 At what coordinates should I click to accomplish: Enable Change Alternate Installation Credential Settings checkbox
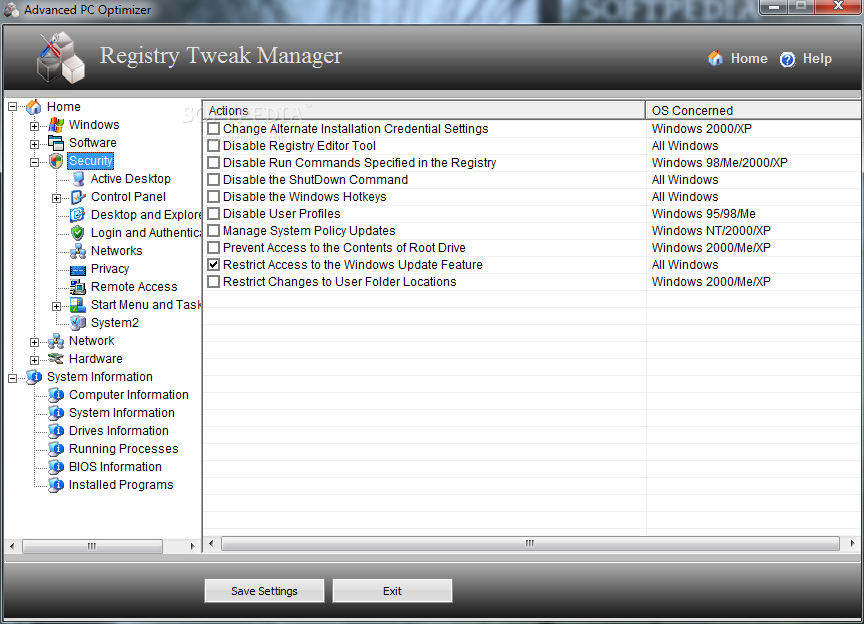[x=213, y=128]
